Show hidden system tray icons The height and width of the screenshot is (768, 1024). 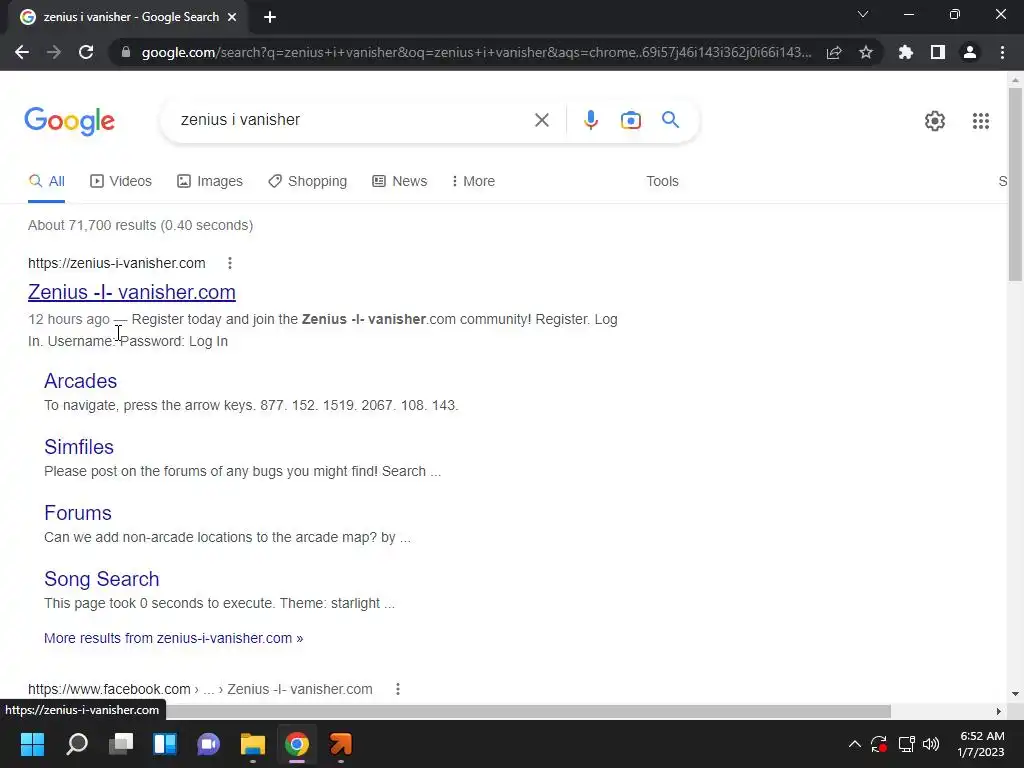pos(854,744)
